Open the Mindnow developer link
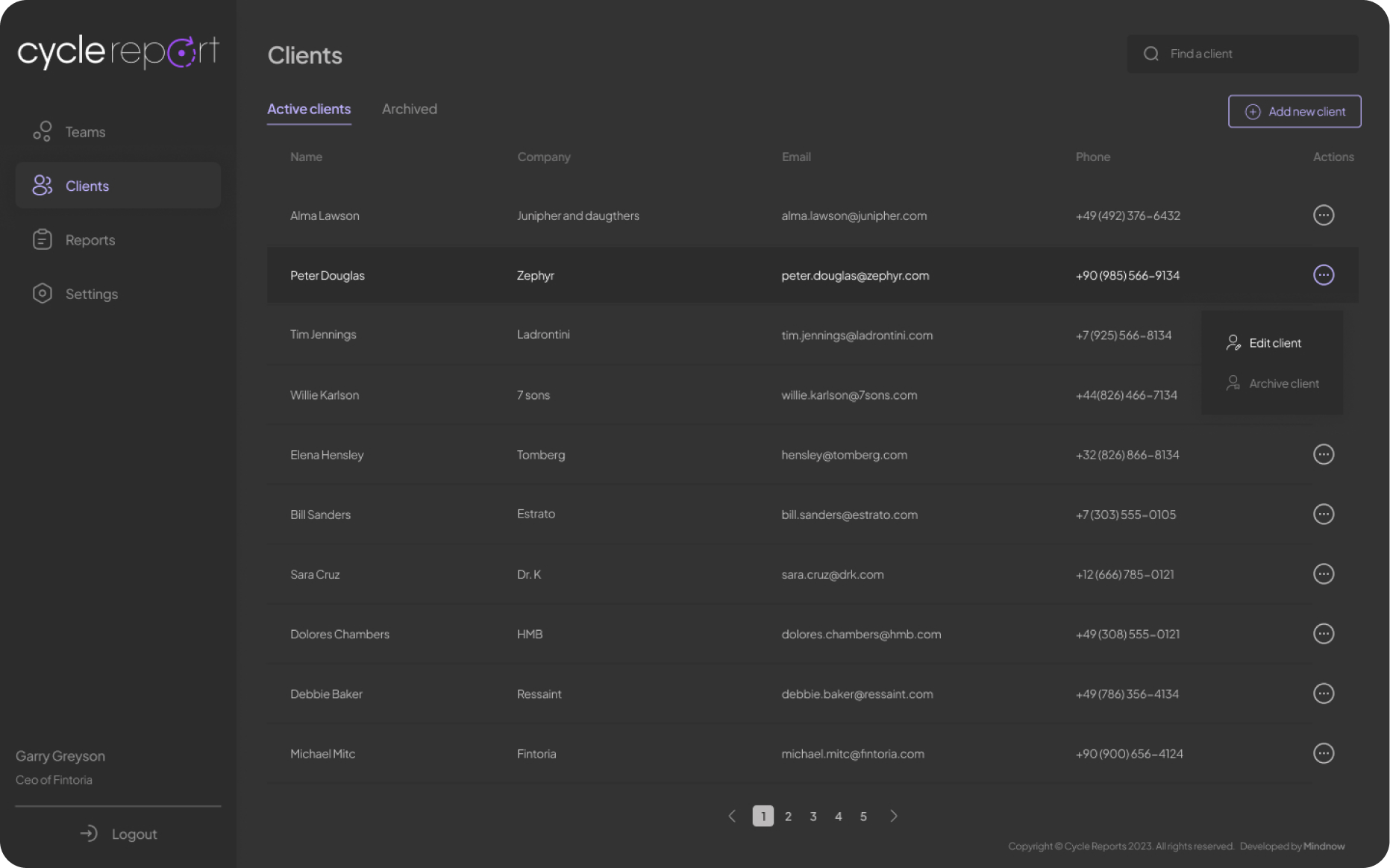The height and width of the screenshot is (868, 1390). [1324, 846]
